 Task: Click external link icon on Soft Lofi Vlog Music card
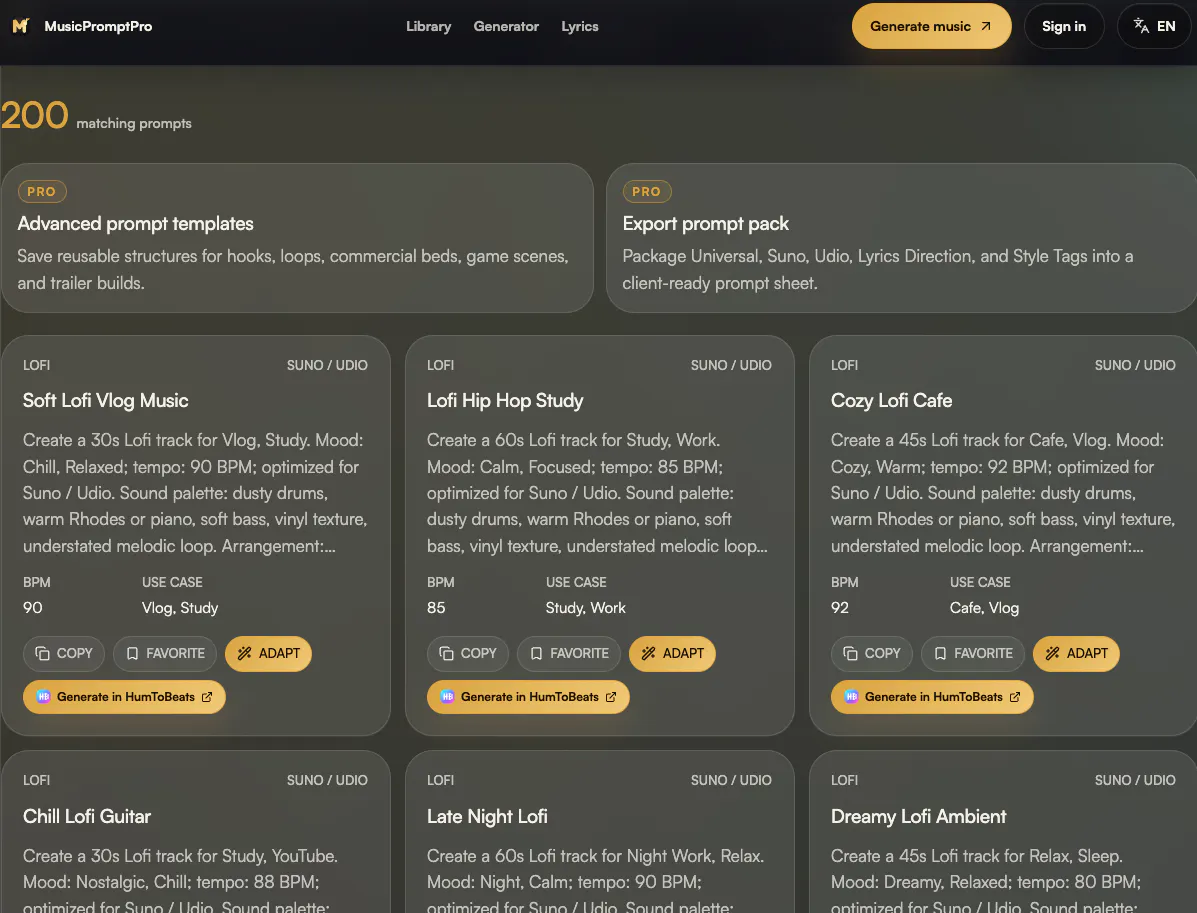pos(207,697)
